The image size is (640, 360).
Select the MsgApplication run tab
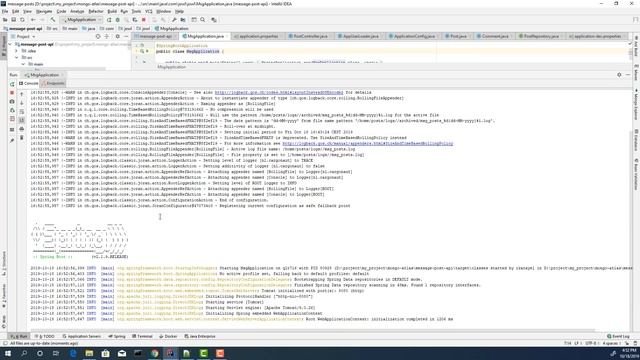click(43, 75)
